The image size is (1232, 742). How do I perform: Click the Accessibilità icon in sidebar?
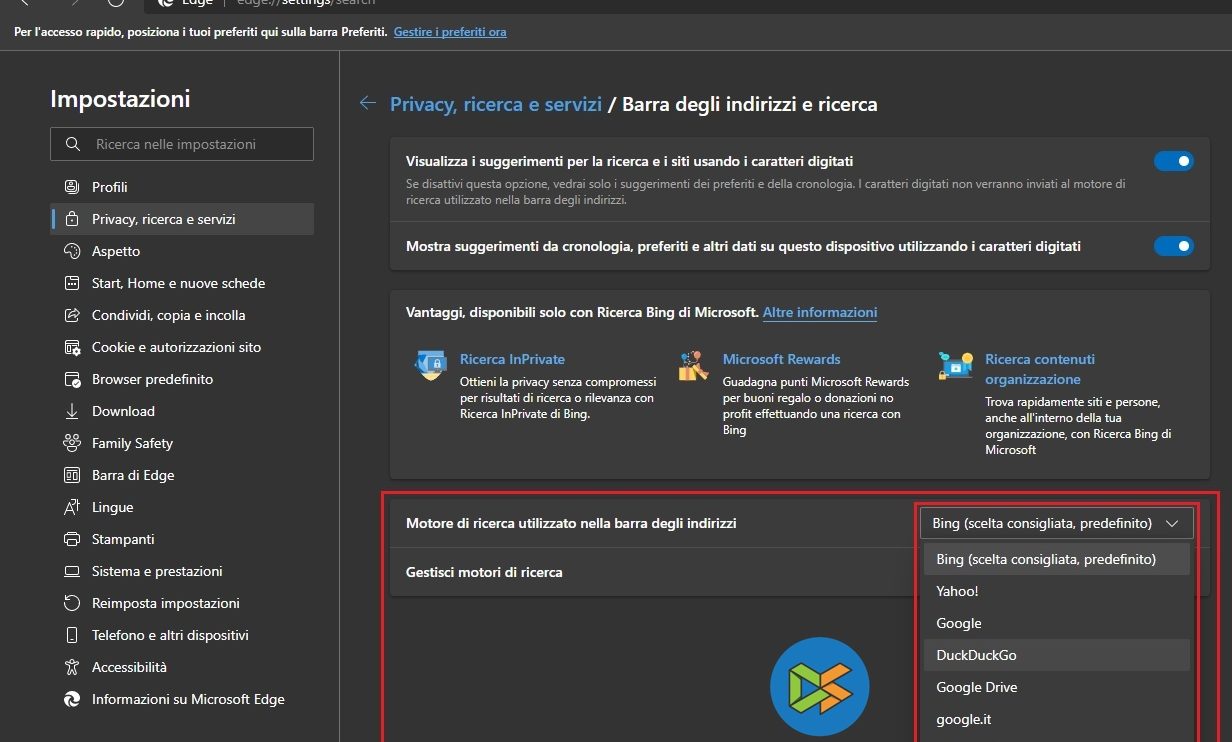(x=72, y=667)
